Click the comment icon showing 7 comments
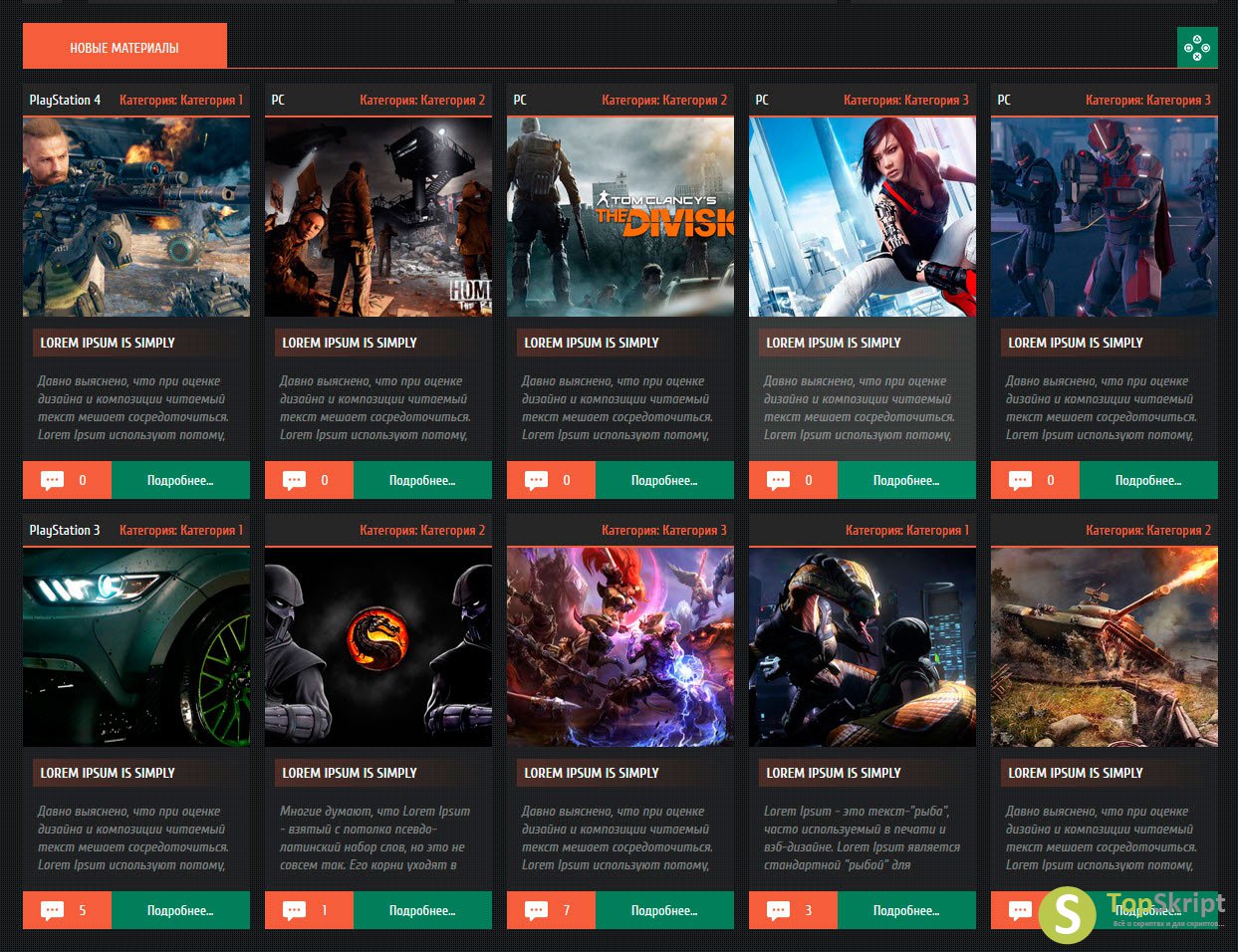This screenshot has height=952, width=1238. [537, 911]
